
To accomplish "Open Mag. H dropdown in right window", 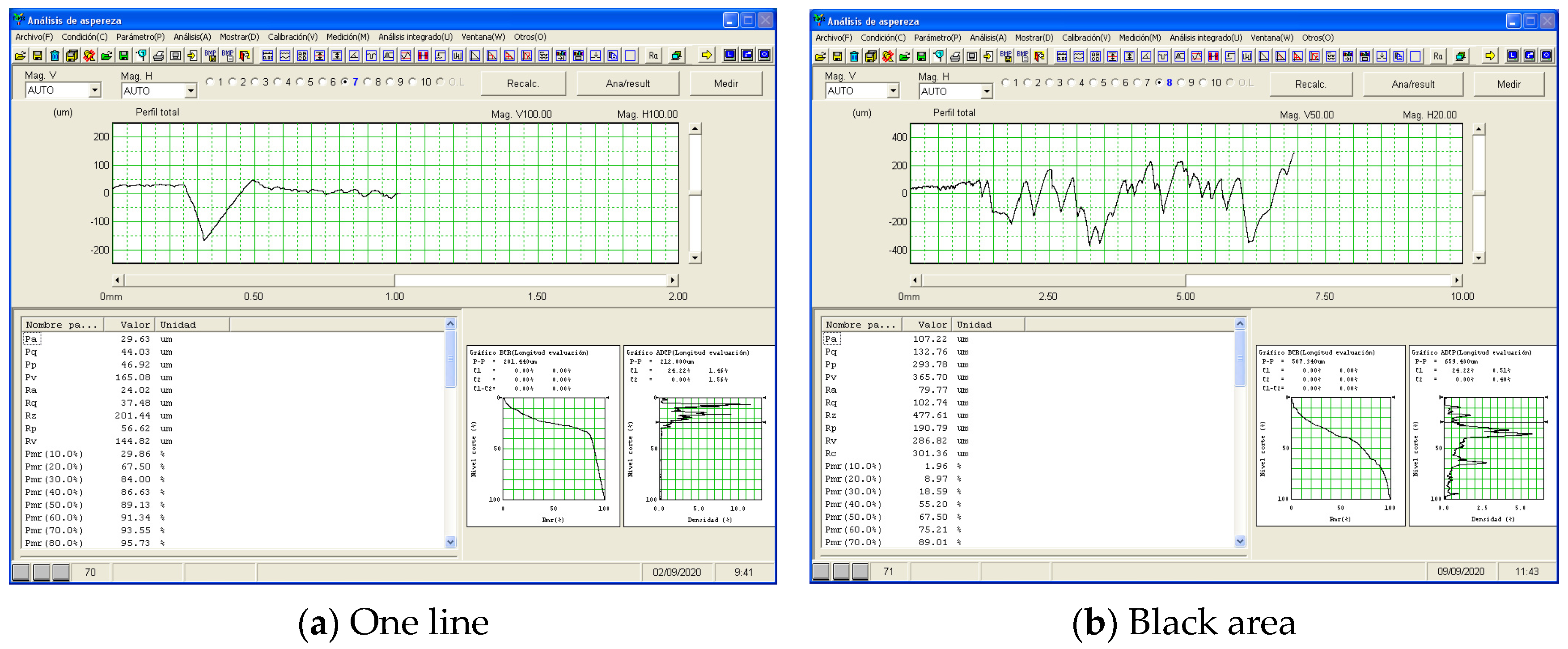I will 986,91.
